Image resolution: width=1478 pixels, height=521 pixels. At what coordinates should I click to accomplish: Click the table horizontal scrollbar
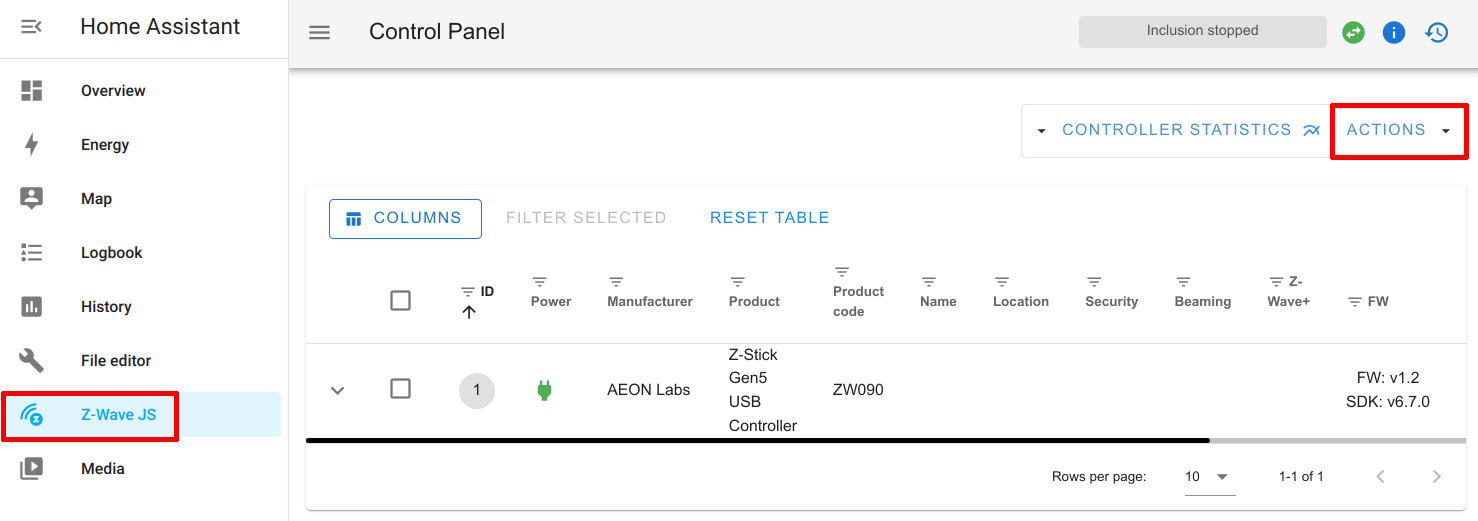758,440
